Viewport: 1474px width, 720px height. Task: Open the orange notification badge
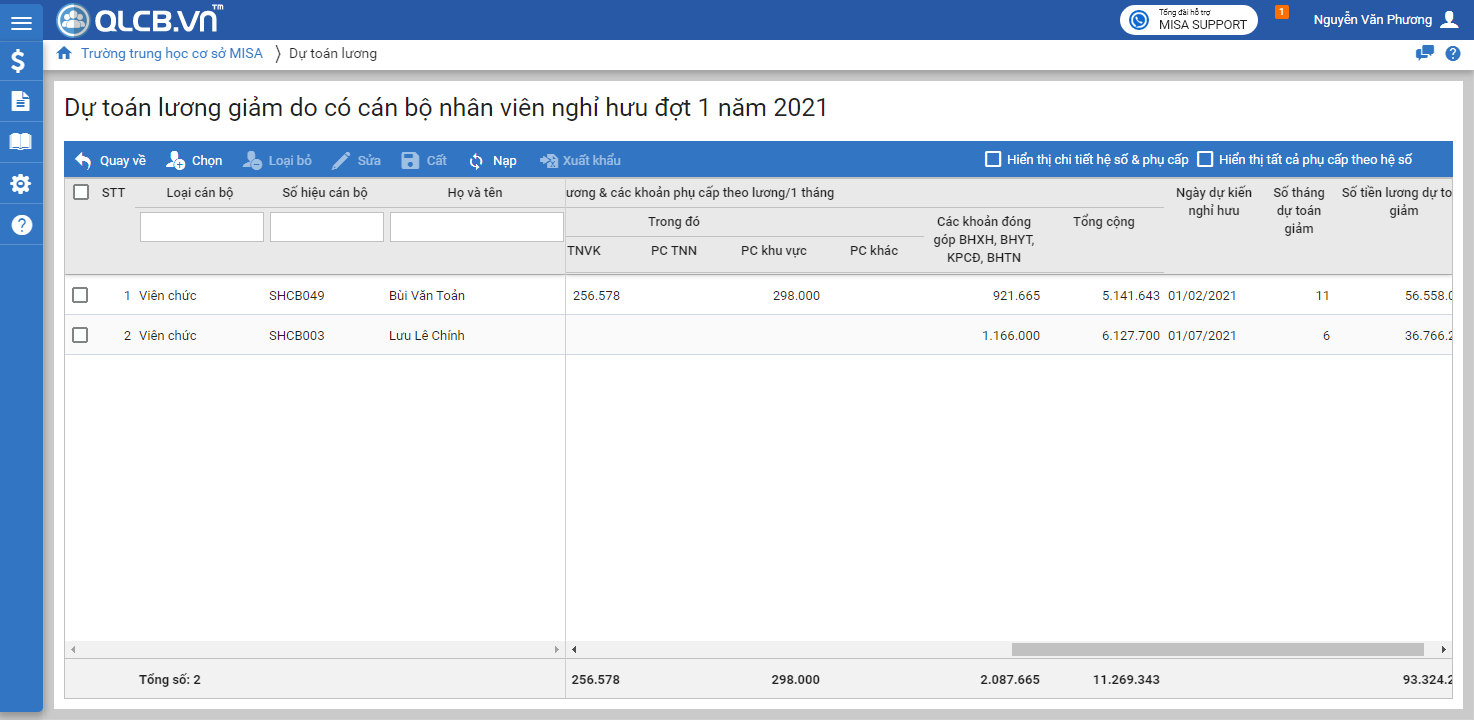tap(1282, 12)
